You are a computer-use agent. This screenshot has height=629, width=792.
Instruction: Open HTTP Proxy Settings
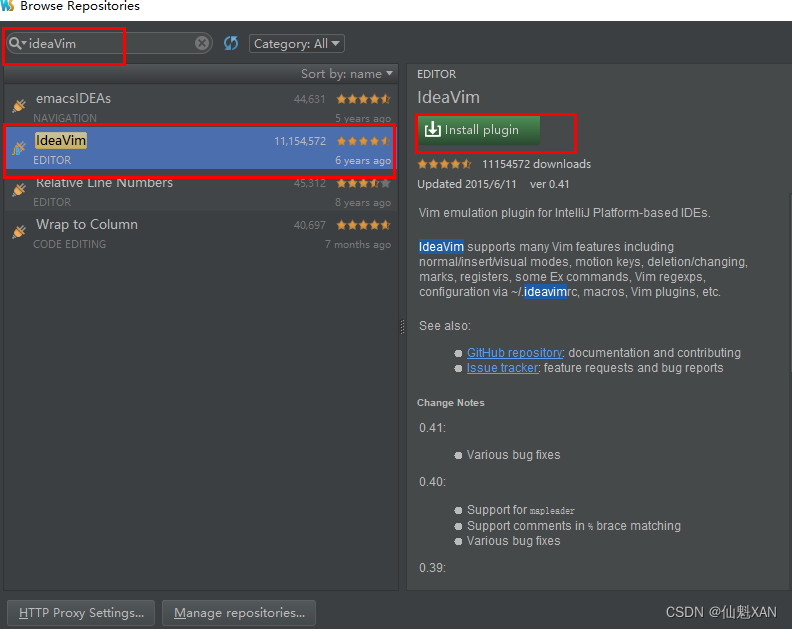pyautogui.click(x=81, y=613)
